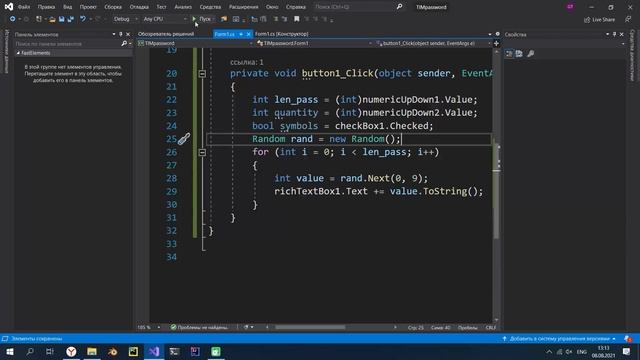This screenshot has height=360, width=640.
Task: Open the TIMpassword.Form1 class dropdown
Action: [314, 43]
